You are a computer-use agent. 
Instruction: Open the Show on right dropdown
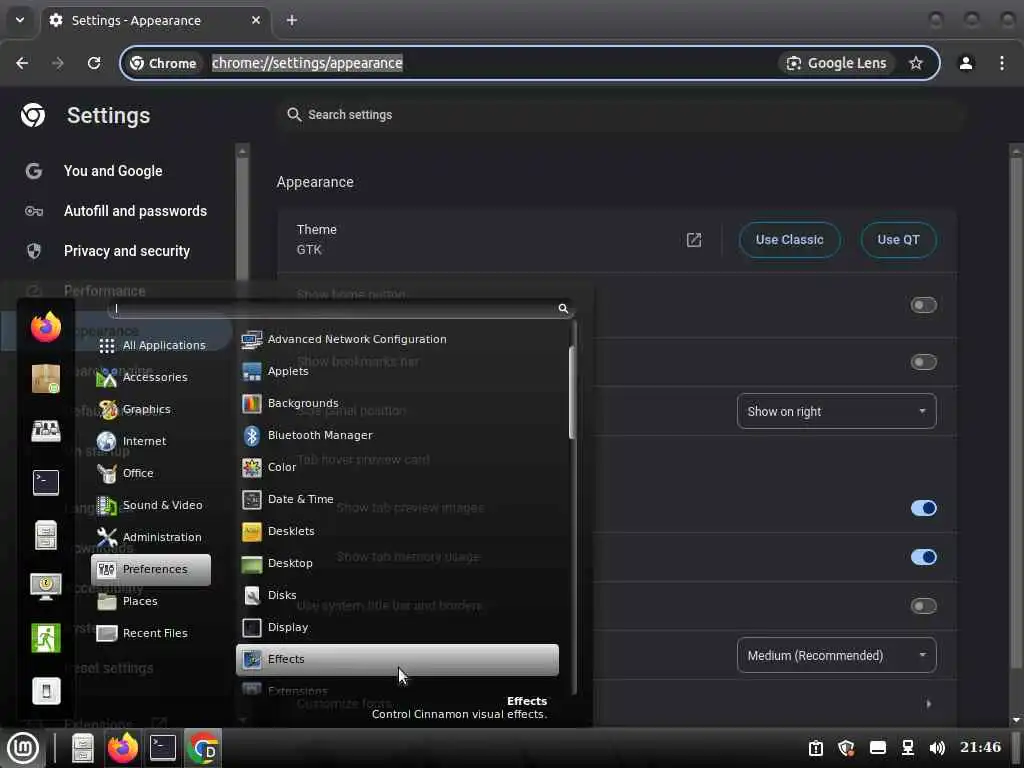[x=837, y=411]
